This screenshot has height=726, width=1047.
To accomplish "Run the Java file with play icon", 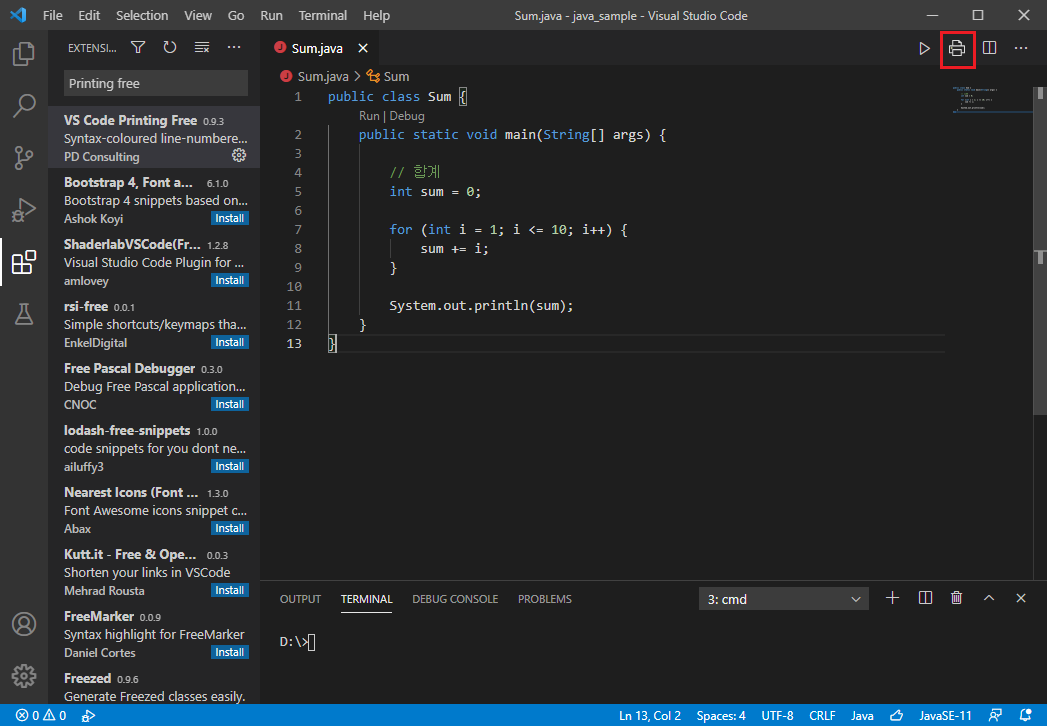I will coord(924,48).
